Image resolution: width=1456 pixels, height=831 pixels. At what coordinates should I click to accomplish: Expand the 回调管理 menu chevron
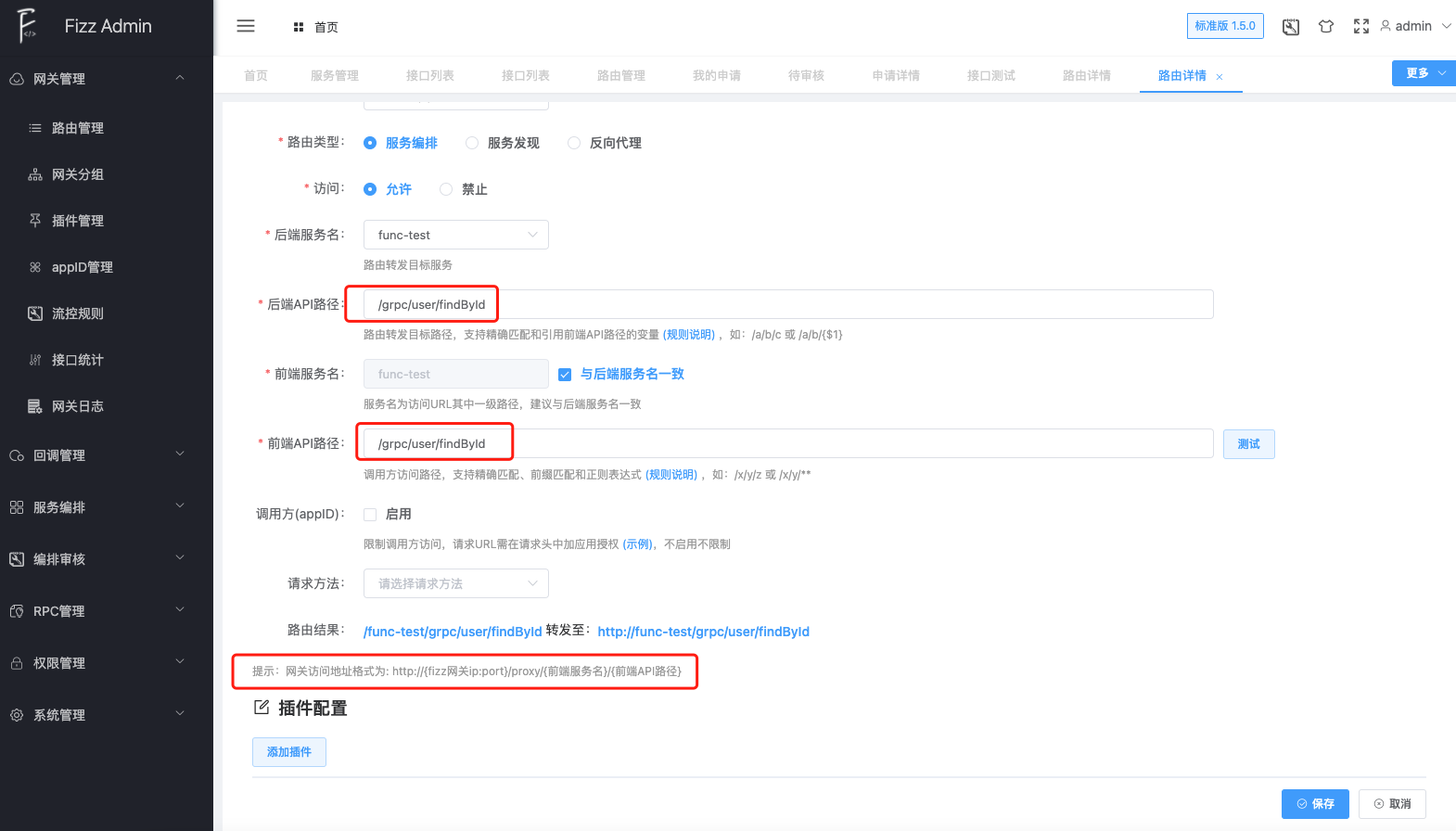180,454
